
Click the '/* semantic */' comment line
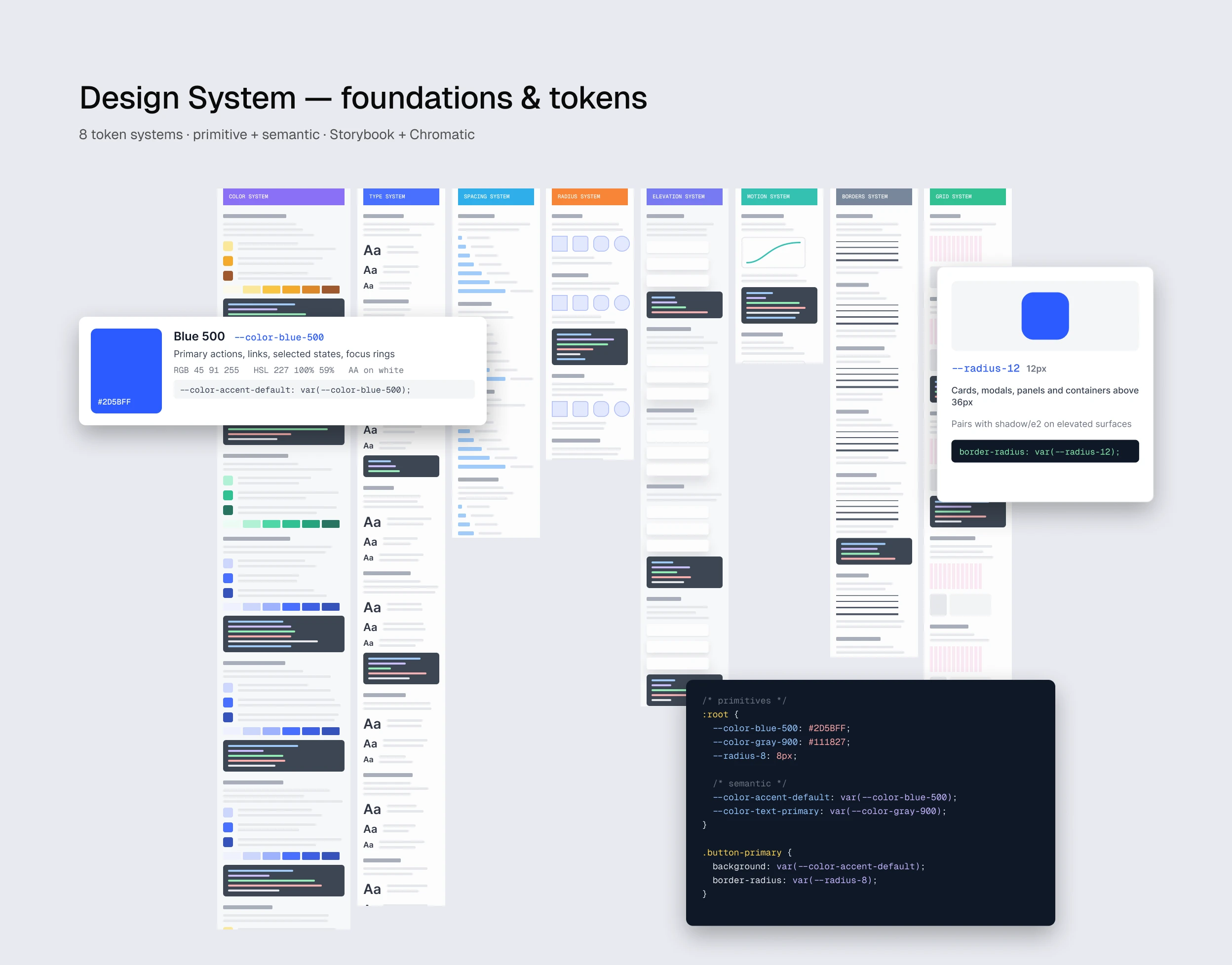coord(749,783)
